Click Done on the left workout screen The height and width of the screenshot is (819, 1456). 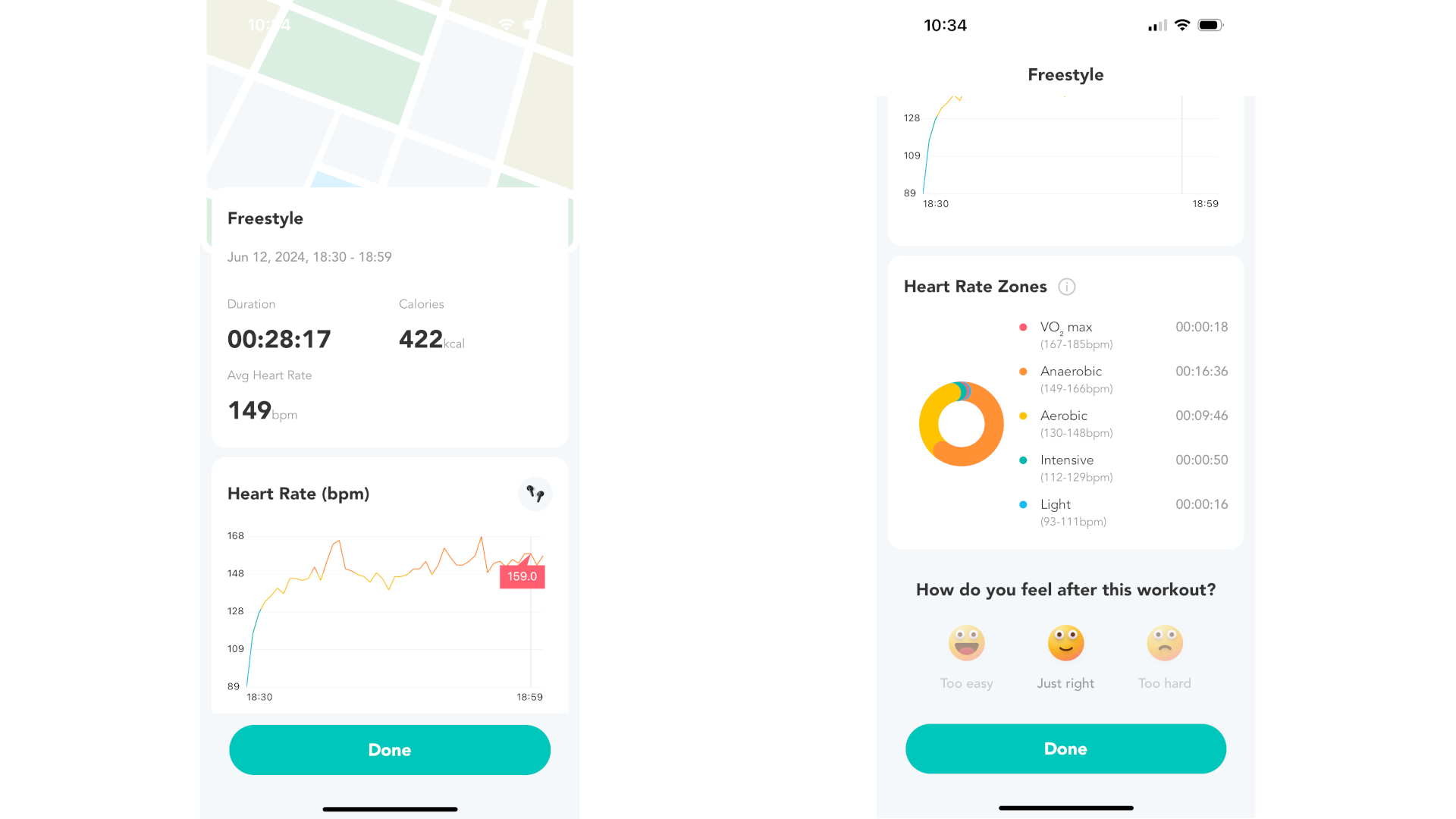389,749
